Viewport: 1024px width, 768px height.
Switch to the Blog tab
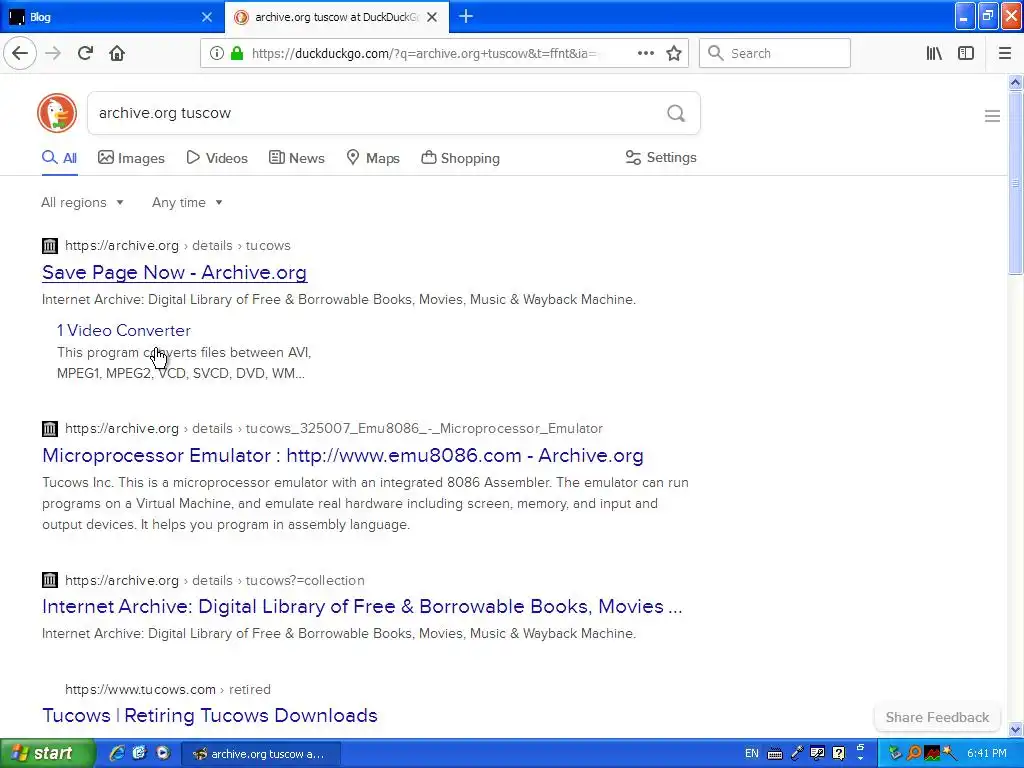(x=111, y=17)
